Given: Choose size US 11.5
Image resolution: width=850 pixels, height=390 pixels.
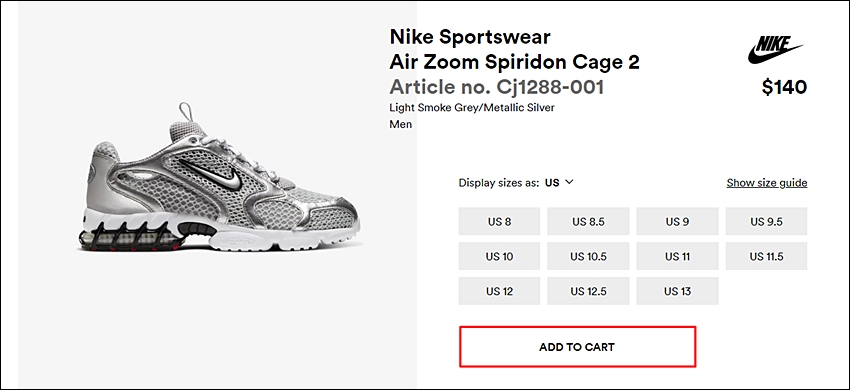Looking at the screenshot, I should [767, 256].
